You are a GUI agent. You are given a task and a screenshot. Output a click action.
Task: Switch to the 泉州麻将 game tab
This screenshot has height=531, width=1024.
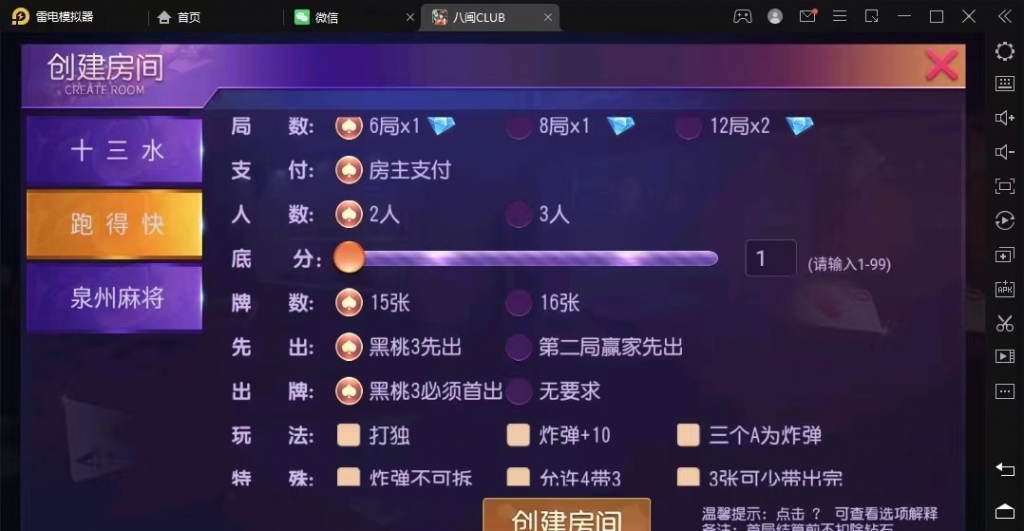point(115,298)
